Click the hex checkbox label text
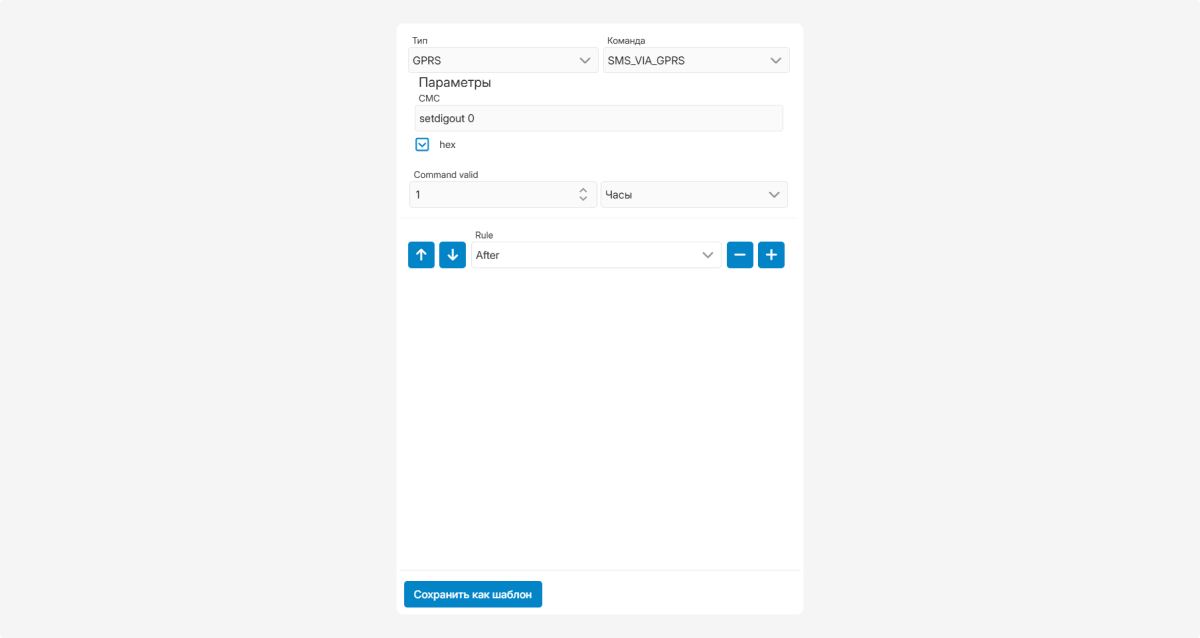This screenshot has height=638, width=1200. click(447, 145)
